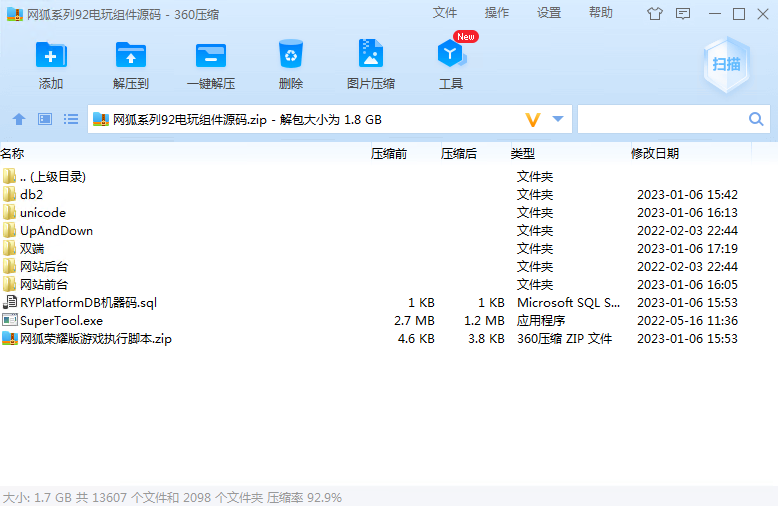Click the 添加 (Add) toolbar icon
The height and width of the screenshot is (506, 778).
(51, 55)
